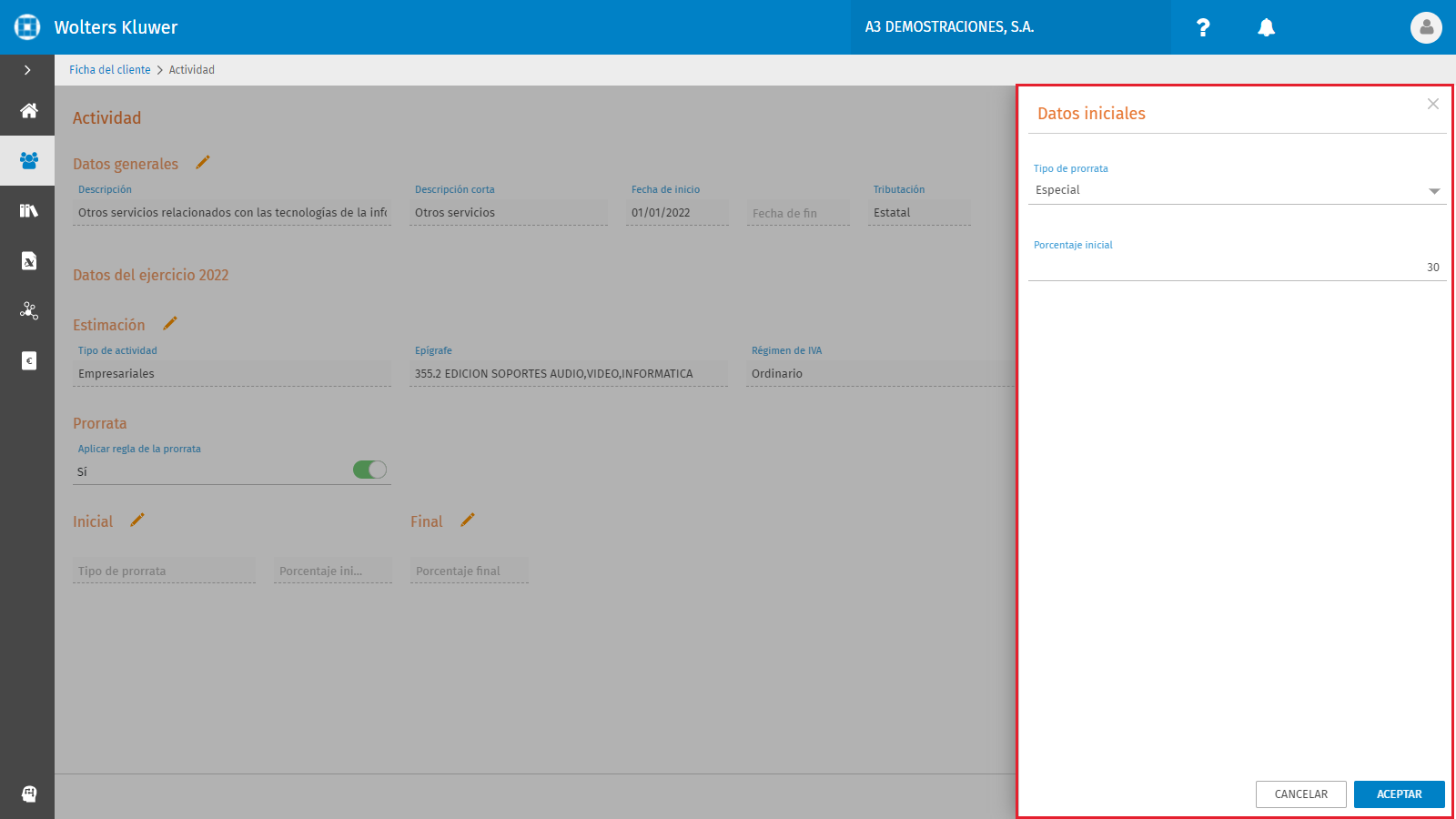Viewport: 1456px width, 819px height.
Task: Open the library books icon in sidebar
Action: coord(28,211)
